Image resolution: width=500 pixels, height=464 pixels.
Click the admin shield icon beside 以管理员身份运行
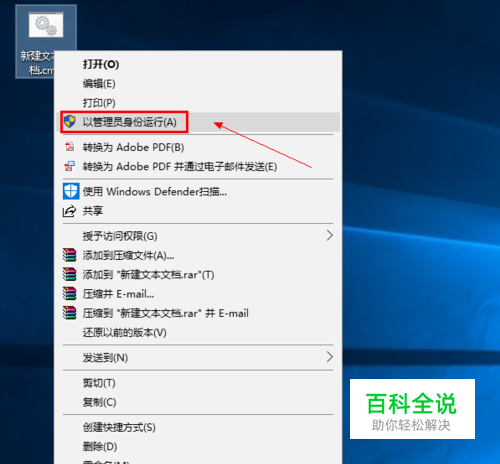click(x=70, y=121)
